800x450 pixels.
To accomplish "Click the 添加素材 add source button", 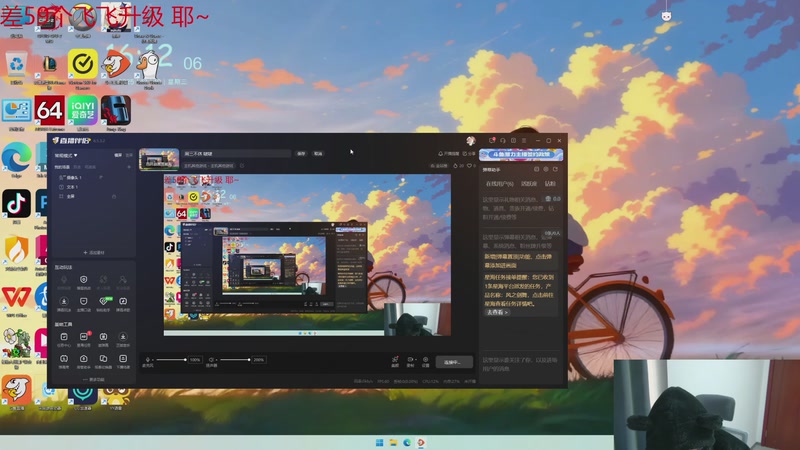I will pyautogui.click(x=94, y=253).
